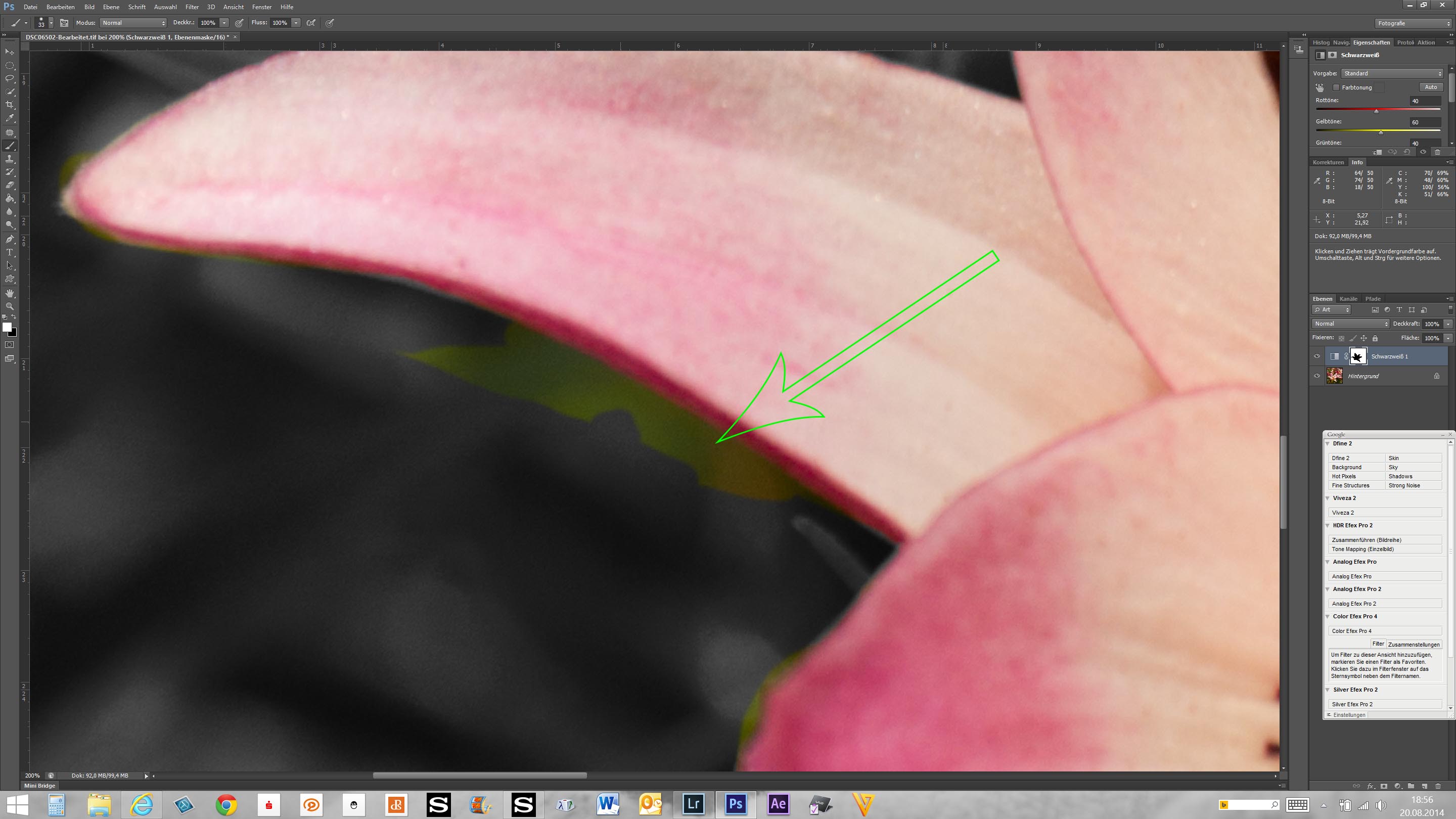Select the Move tool

tap(10, 52)
